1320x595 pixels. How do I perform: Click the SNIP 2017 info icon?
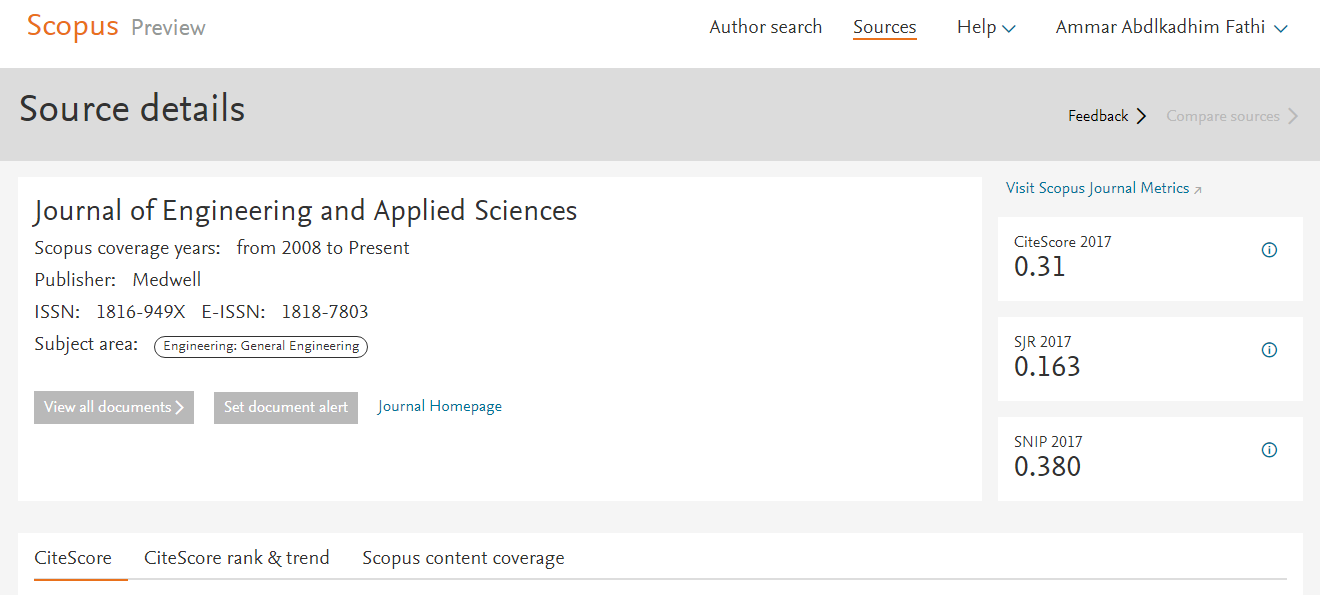coord(1269,450)
